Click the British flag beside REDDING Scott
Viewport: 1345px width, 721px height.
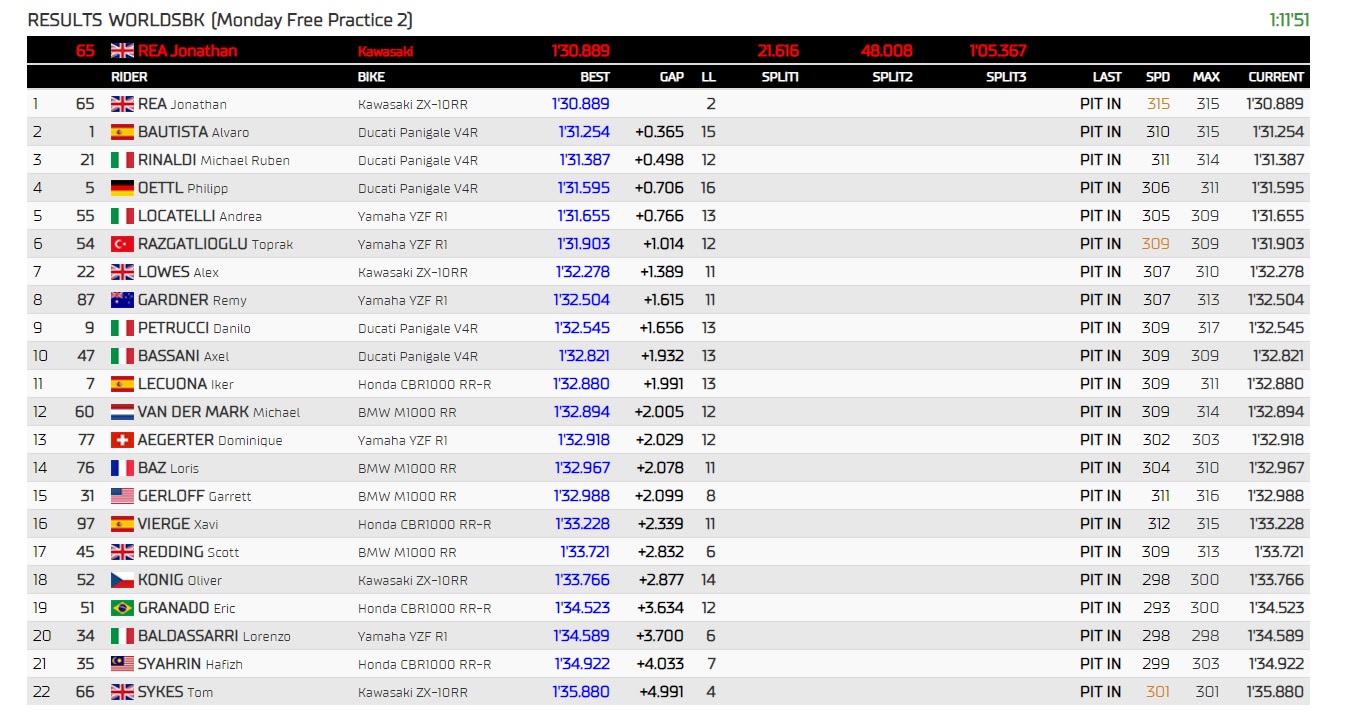pyautogui.click(x=122, y=551)
